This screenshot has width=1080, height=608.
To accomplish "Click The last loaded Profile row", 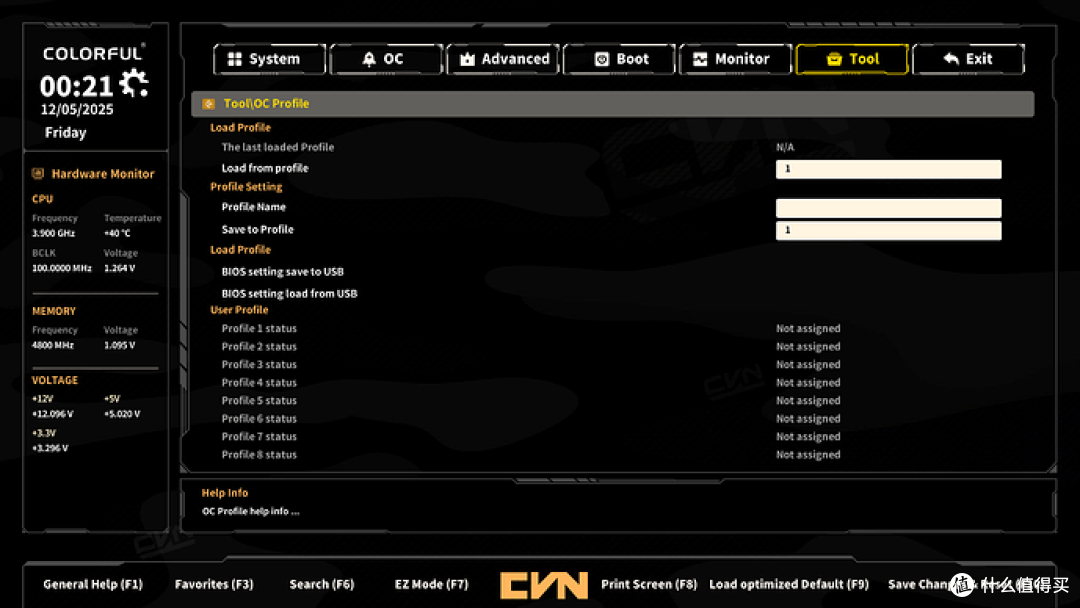I will [612, 147].
